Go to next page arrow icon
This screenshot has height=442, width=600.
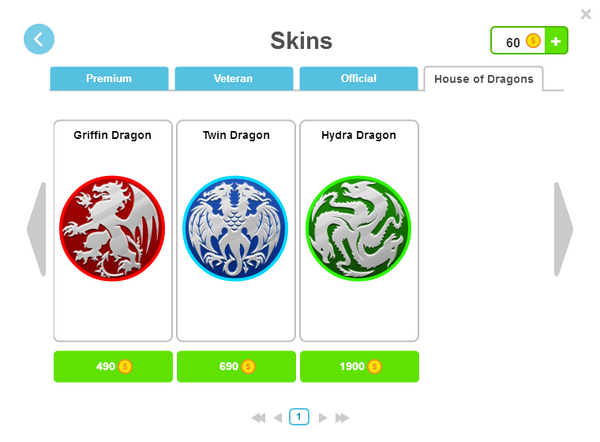pos(323,418)
